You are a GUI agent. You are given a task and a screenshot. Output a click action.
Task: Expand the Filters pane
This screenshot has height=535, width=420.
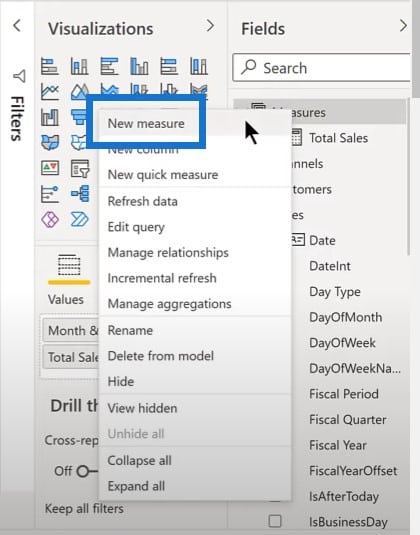17,106
